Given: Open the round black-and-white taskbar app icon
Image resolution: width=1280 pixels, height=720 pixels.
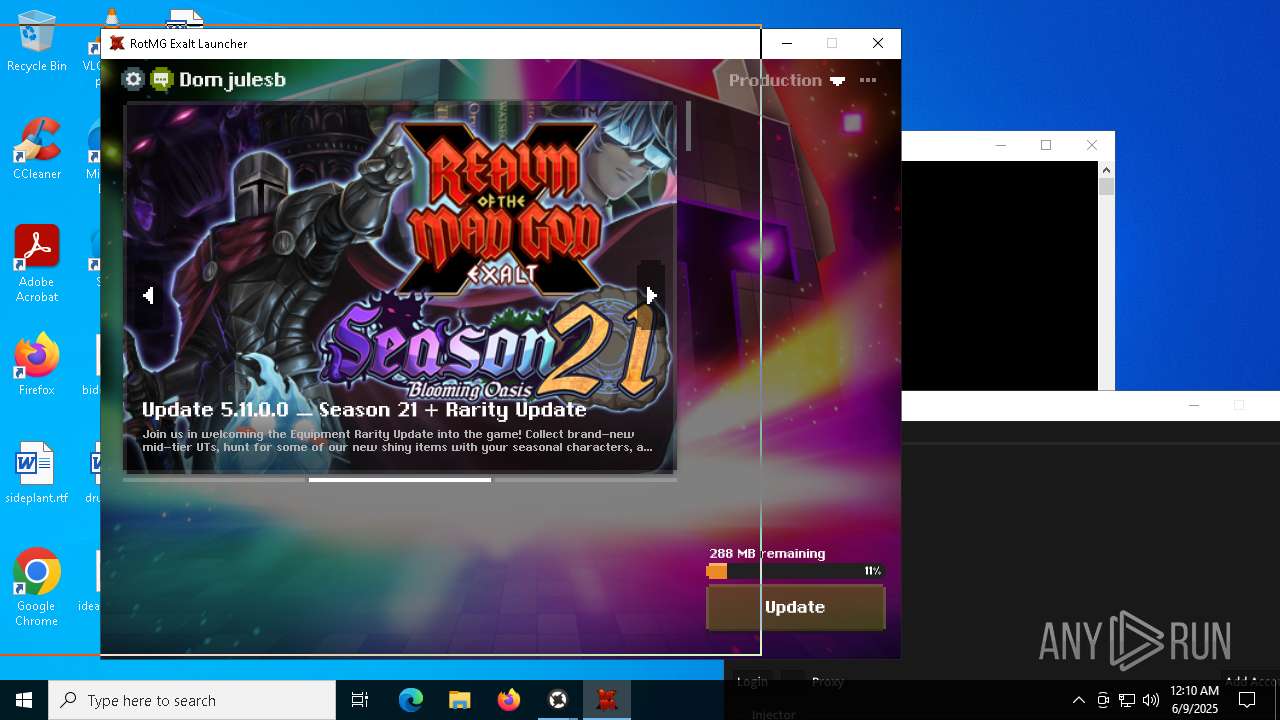Looking at the screenshot, I should (558, 700).
